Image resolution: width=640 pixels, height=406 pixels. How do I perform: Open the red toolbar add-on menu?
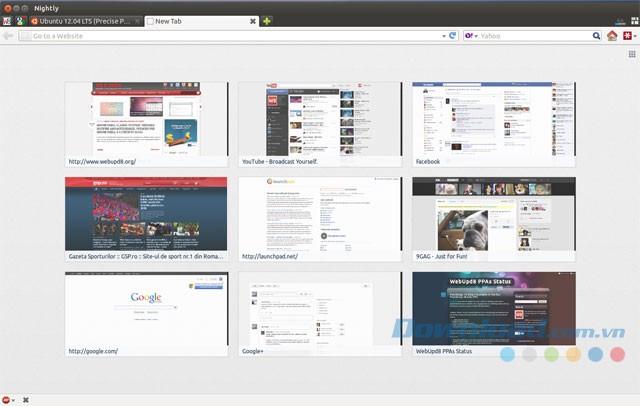(x=628, y=36)
